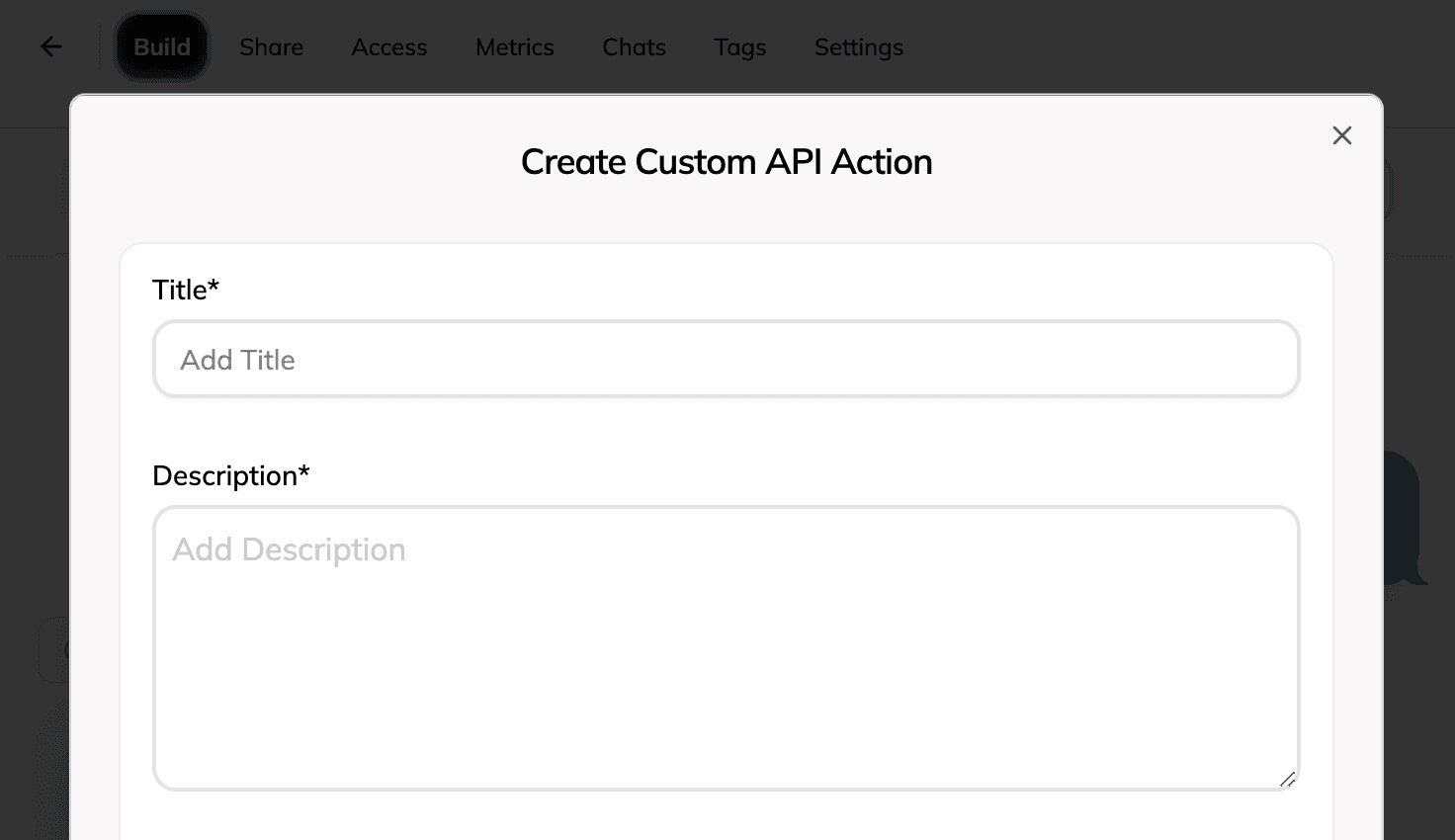This screenshot has width=1455, height=840.
Task: Select the Build tab
Action: 162,46
